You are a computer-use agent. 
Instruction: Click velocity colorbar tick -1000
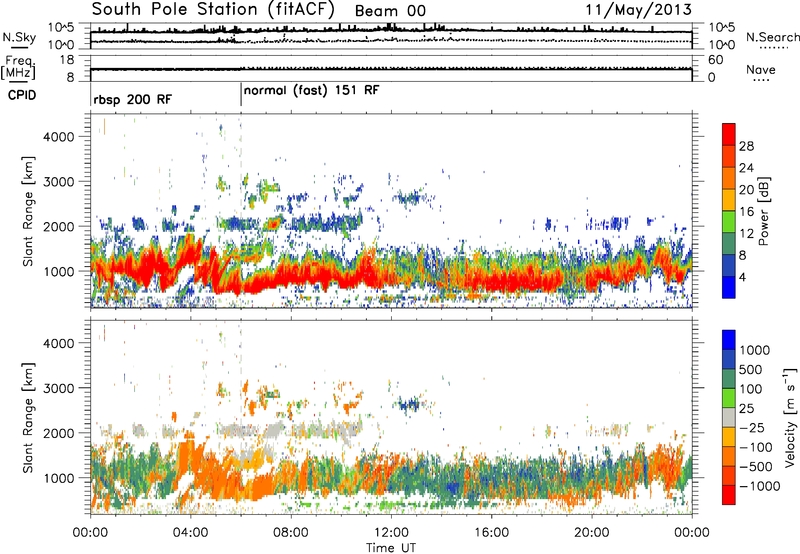(760, 486)
